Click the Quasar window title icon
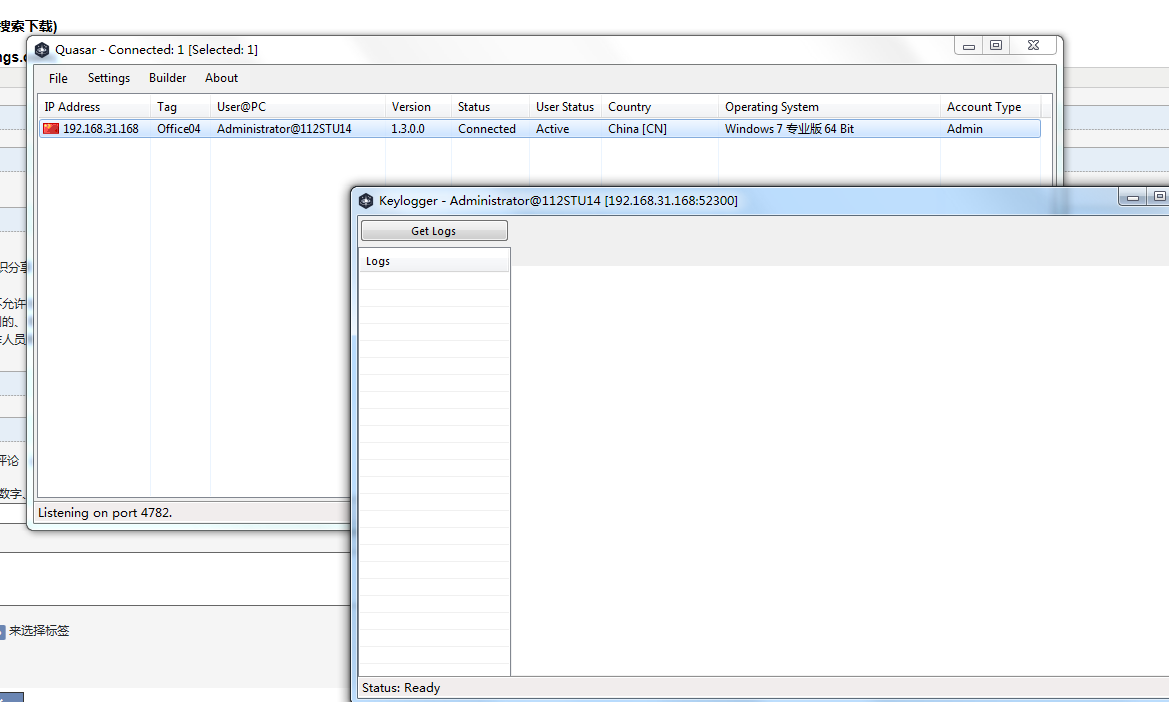 pyautogui.click(x=42, y=50)
